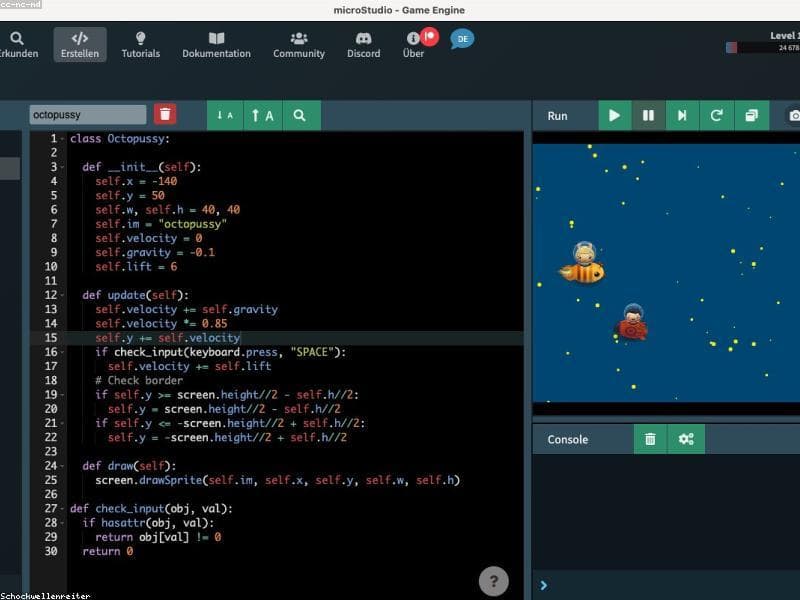Click the decrease font size button

(x=225, y=115)
